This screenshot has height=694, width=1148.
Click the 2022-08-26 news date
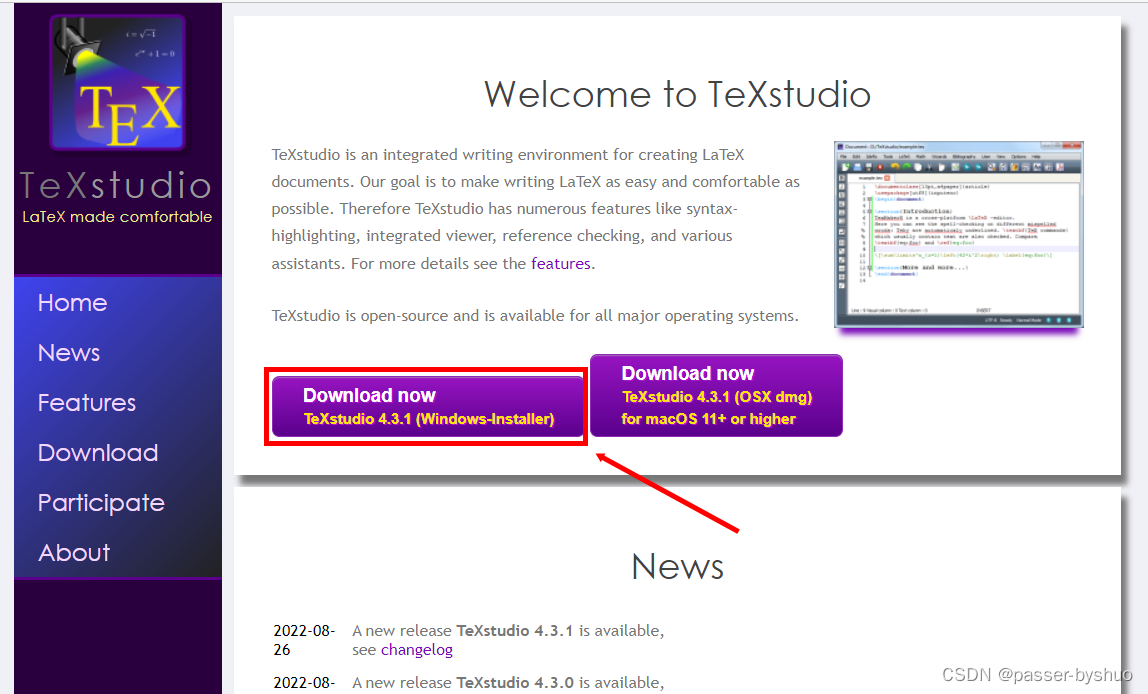click(304, 640)
